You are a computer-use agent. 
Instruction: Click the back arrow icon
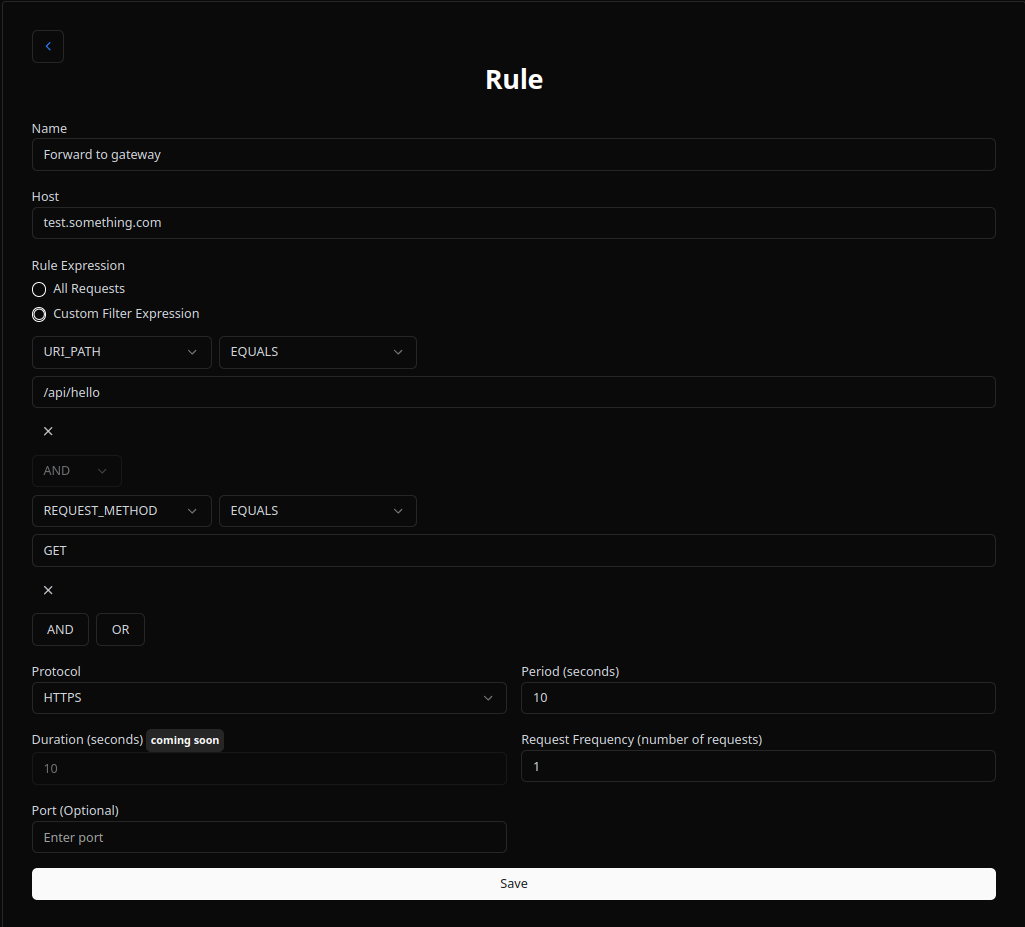click(x=48, y=47)
